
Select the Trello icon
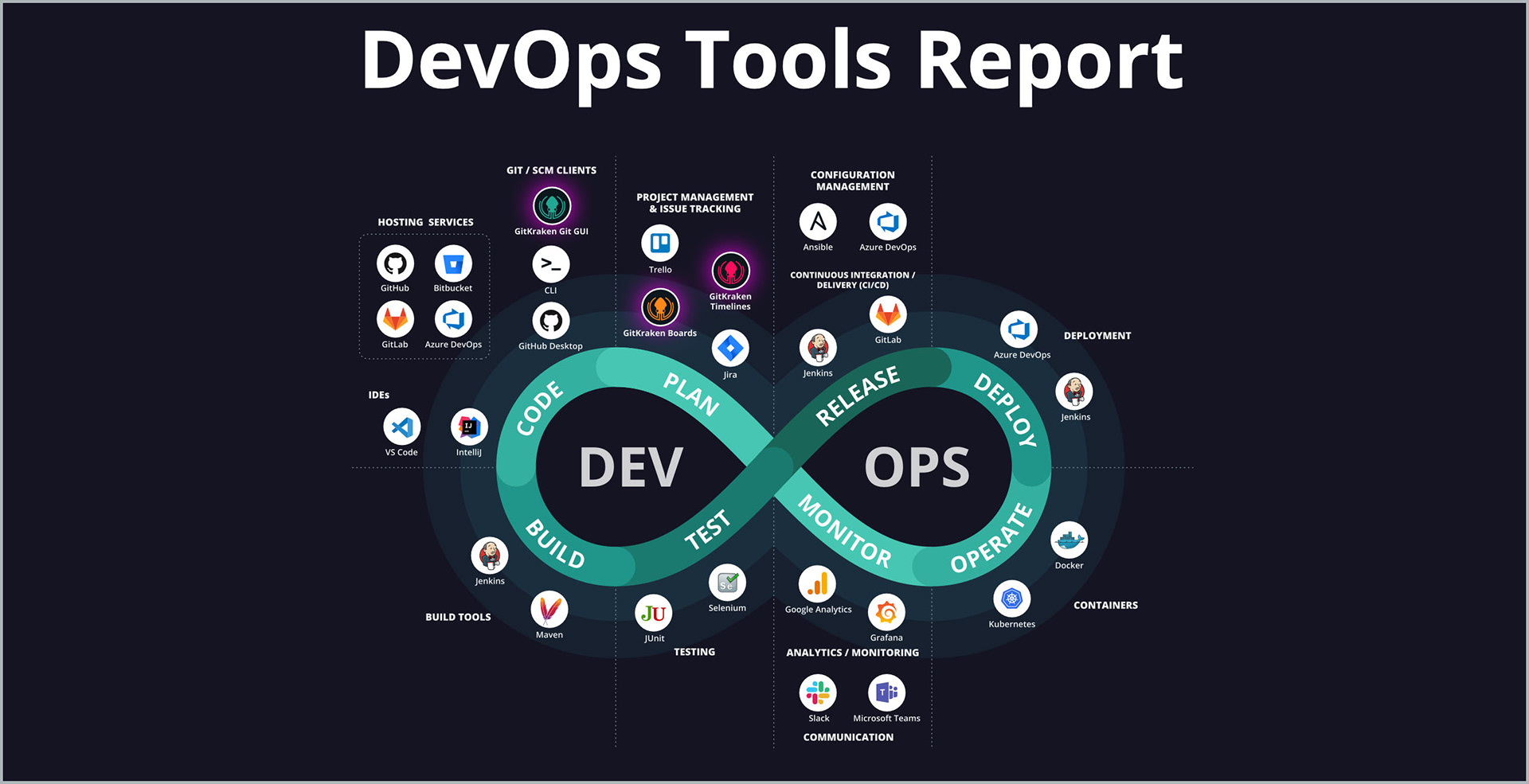pyautogui.click(x=660, y=243)
